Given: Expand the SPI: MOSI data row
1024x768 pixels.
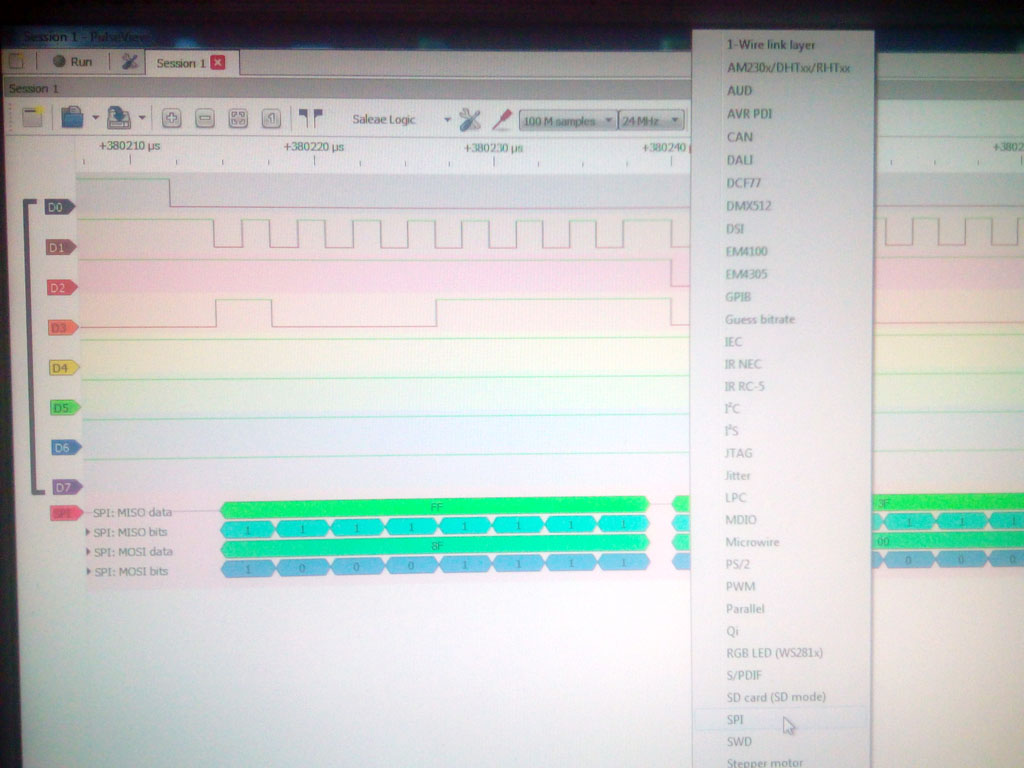Looking at the screenshot, I should (88, 552).
